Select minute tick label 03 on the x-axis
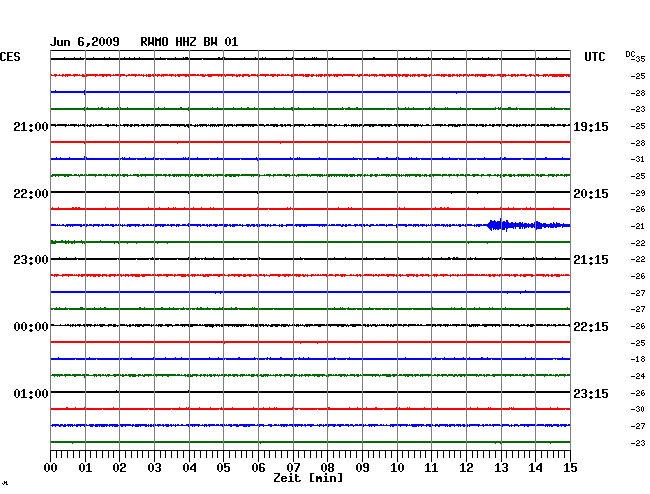650x494 pixels. (x=155, y=468)
